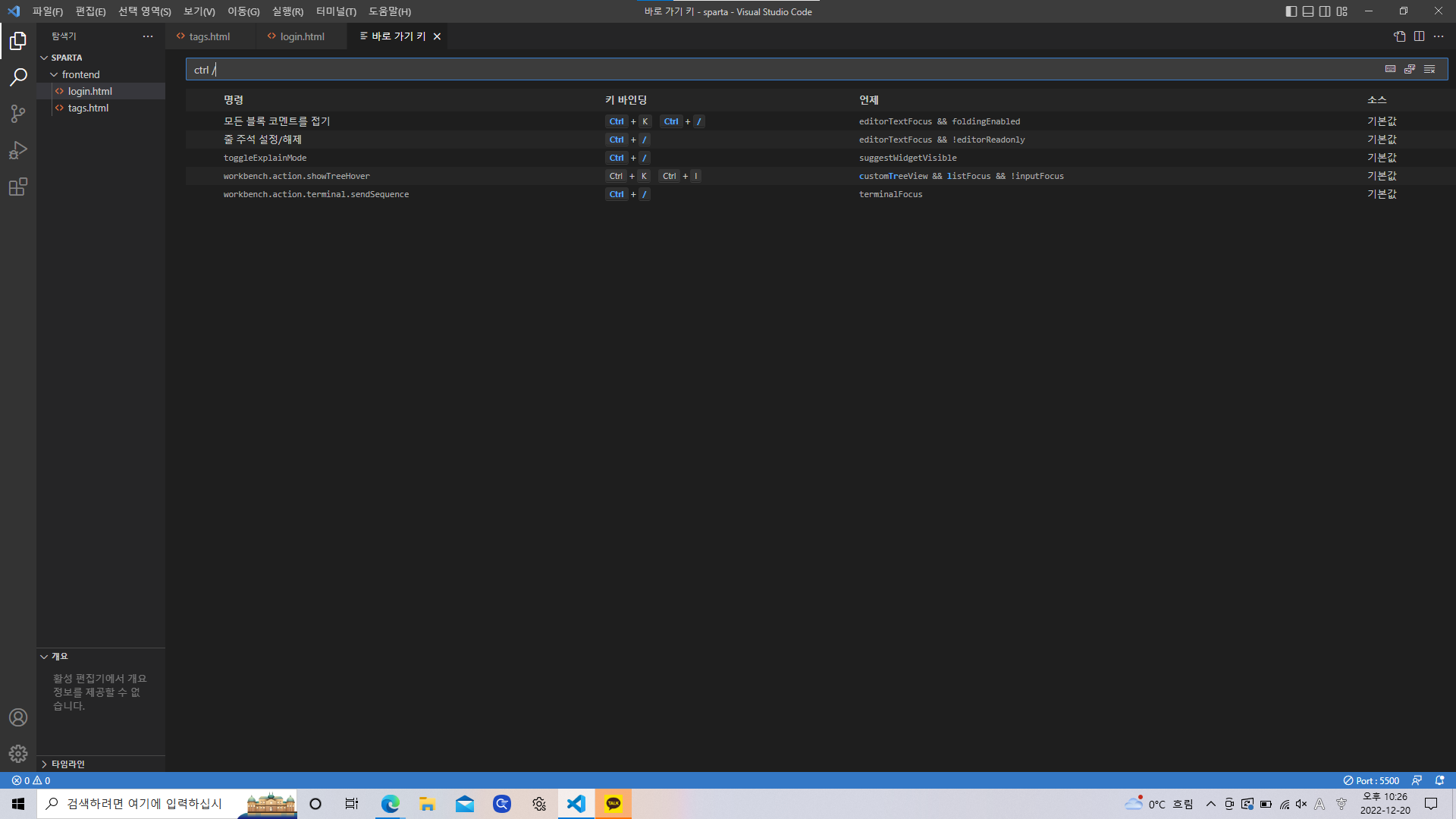Open Customize Layout icon in title bar
Screen dimensions: 1456x819
click(x=1342, y=11)
